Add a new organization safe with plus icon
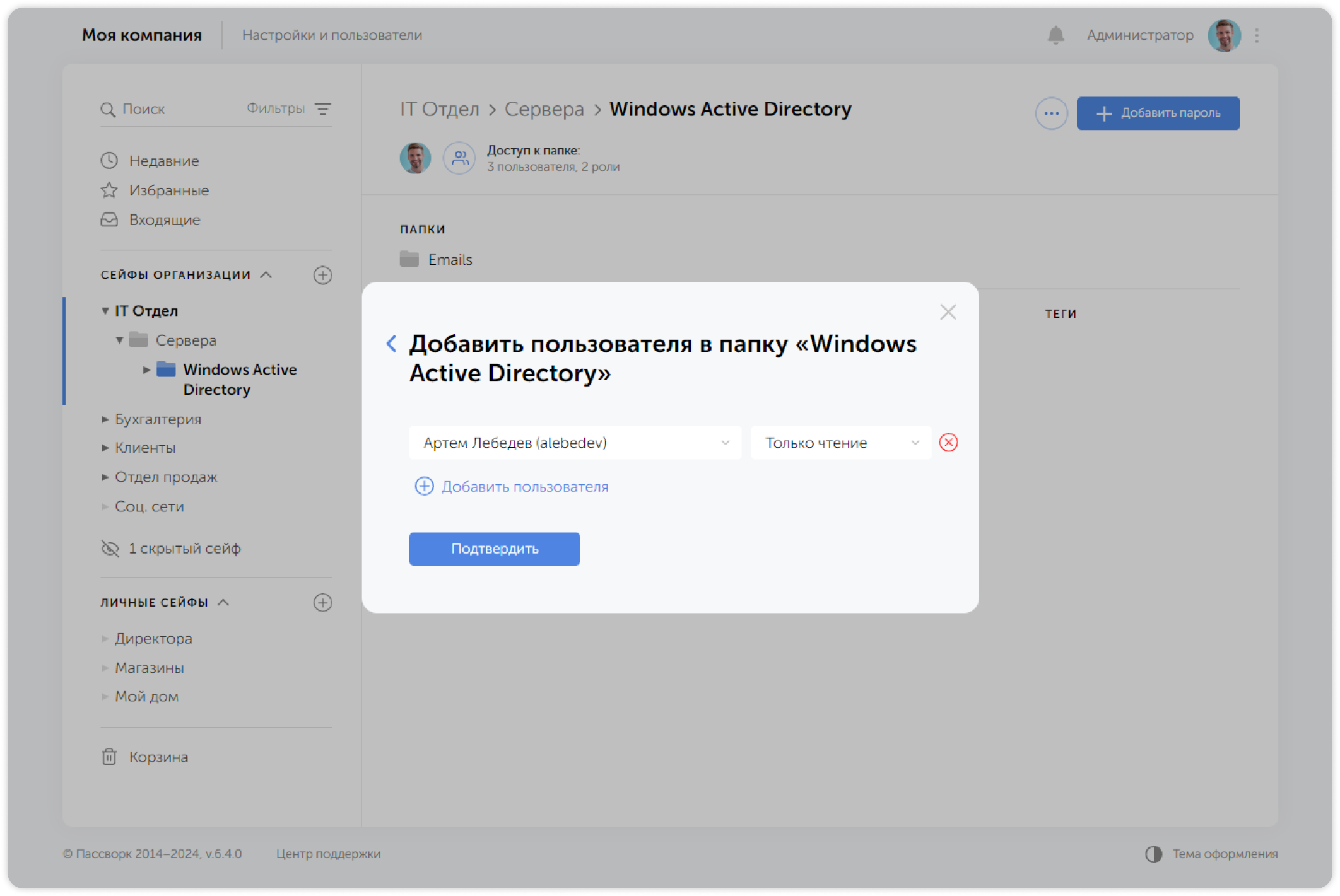This screenshot has width=1340, height=896. (322, 275)
